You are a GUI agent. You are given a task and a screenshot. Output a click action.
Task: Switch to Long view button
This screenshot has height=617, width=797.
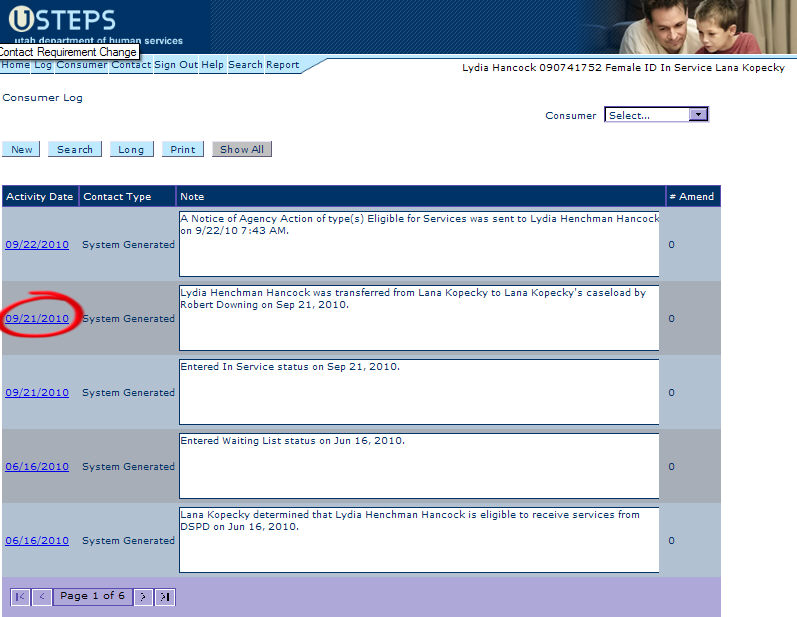click(132, 149)
